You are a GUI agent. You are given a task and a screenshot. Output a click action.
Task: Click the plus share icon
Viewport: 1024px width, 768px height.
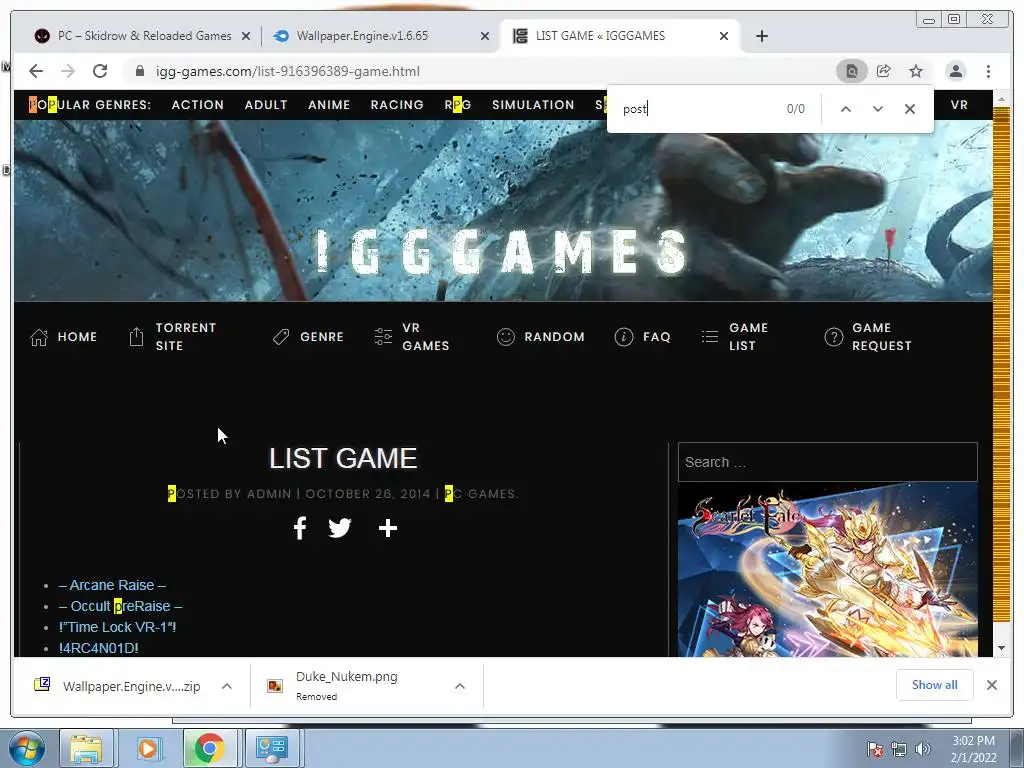coord(388,528)
